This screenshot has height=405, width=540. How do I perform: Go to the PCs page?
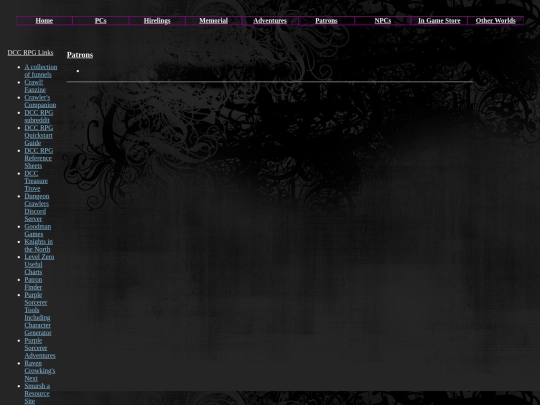pyautogui.click(x=101, y=21)
